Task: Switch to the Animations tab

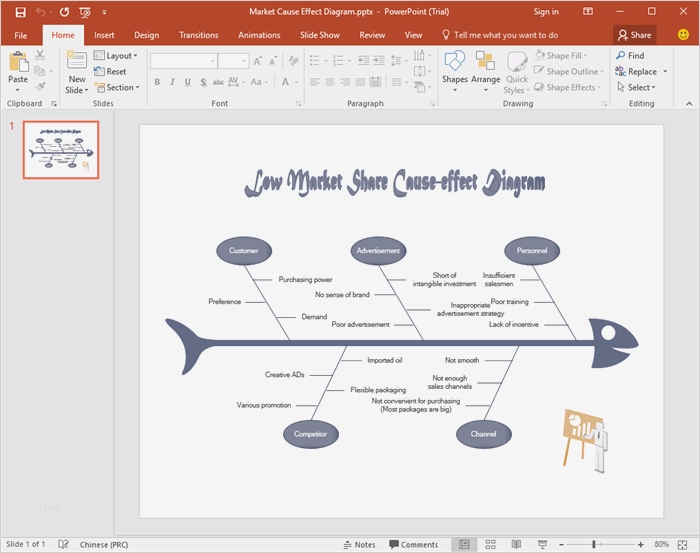Action: [259, 35]
